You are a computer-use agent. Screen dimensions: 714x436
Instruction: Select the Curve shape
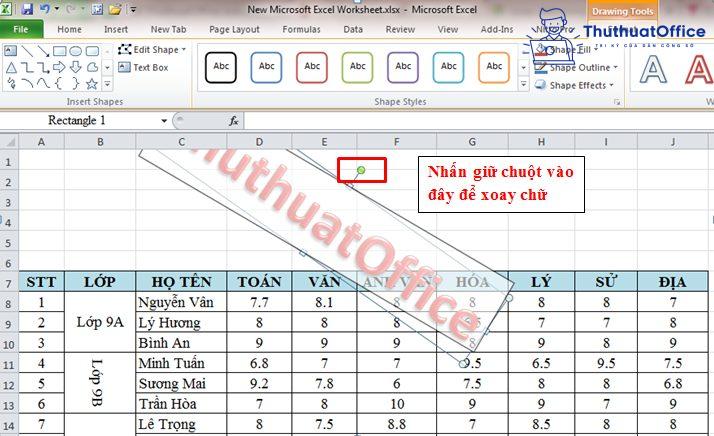point(43,84)
